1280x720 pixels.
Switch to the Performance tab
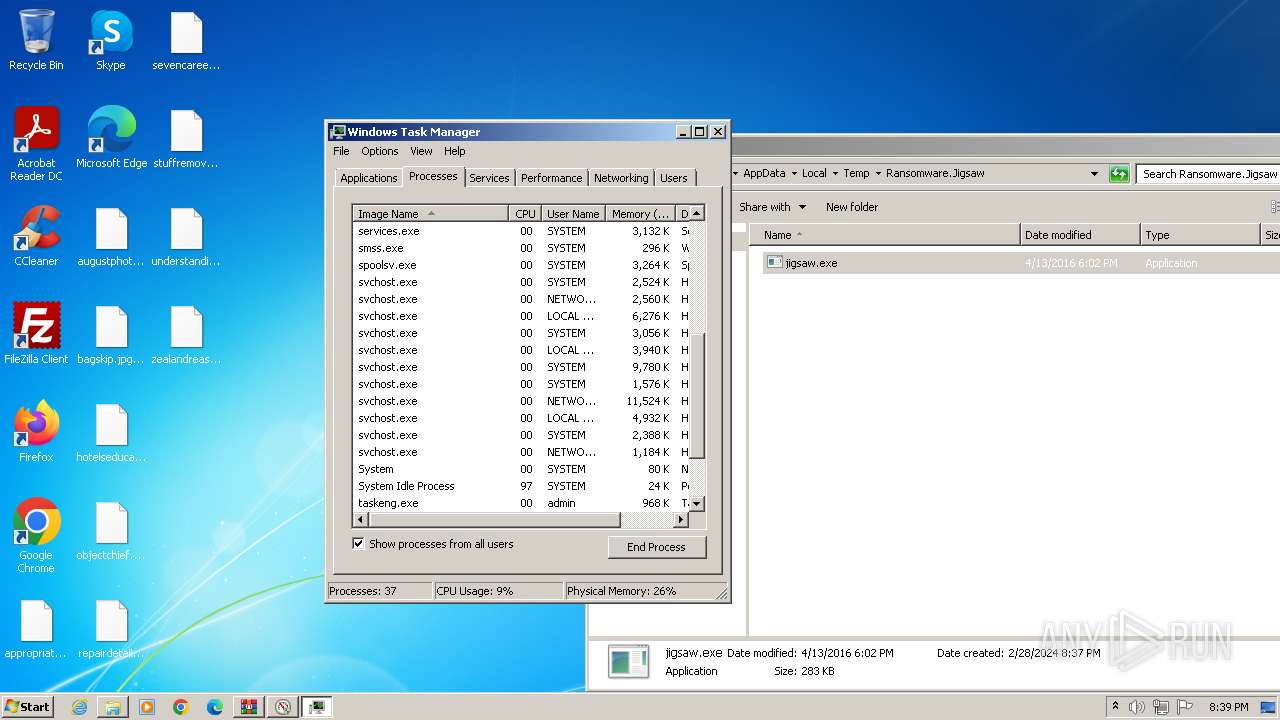(551, 178)
